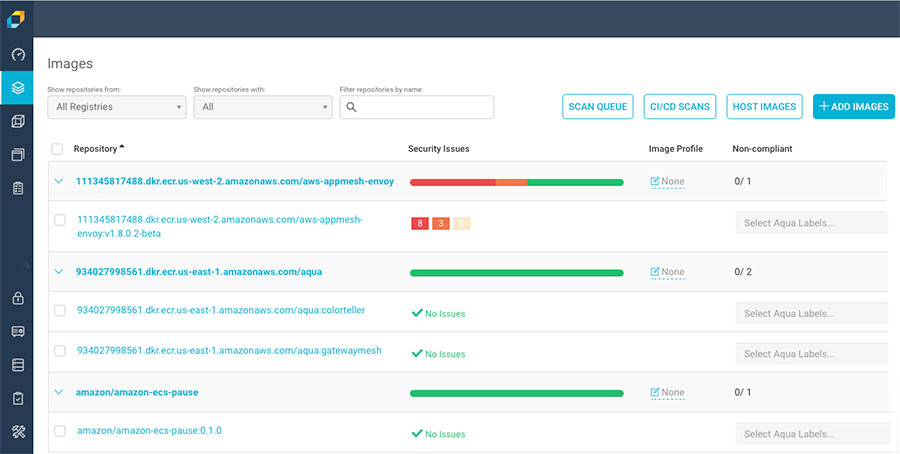Image resolution: width=900 pixels, height=454 pixels.
Task: Open the server rows icon in sidebar
Action: [x=18, y=364]
